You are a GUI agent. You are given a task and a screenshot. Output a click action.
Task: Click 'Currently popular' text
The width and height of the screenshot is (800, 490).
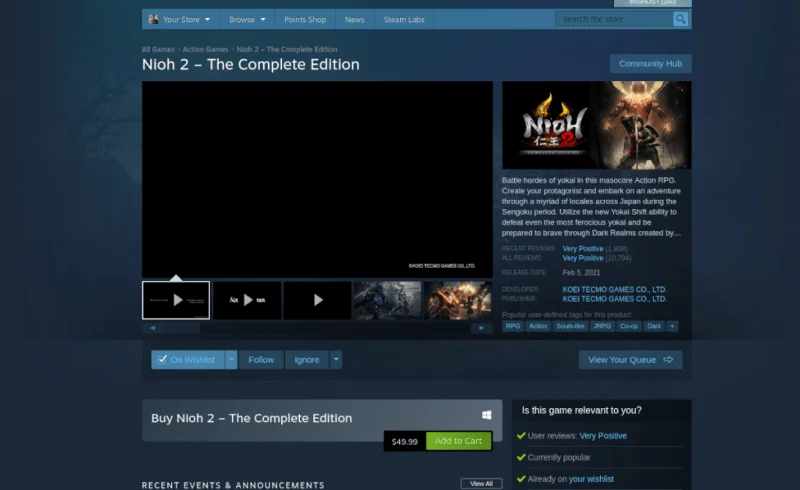559,457
